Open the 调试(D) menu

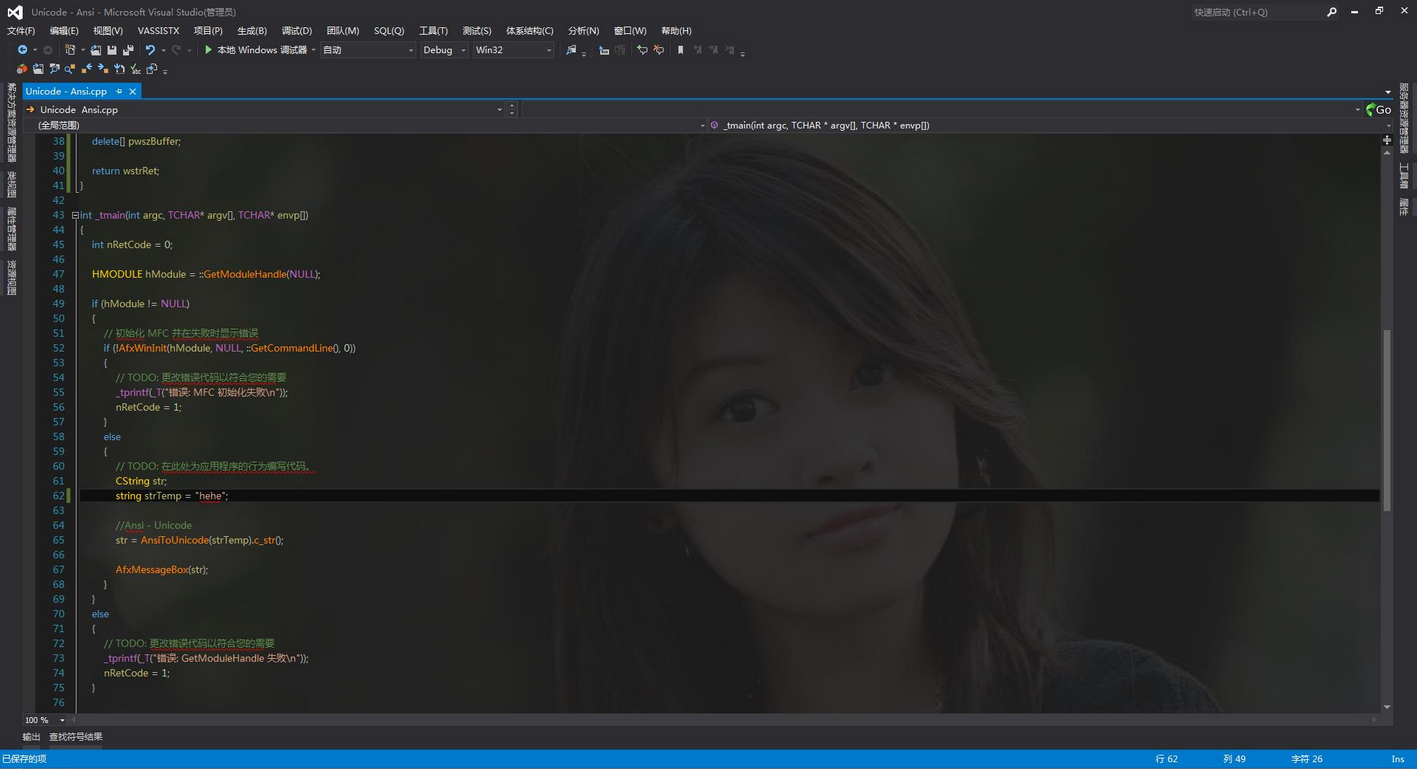[x=295, y=31]
